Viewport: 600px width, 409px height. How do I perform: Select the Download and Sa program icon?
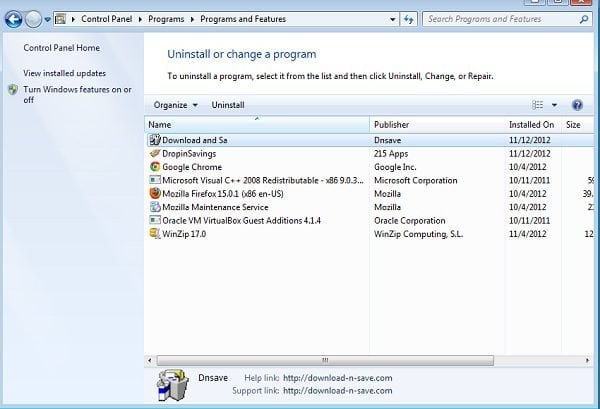[155, 140]
